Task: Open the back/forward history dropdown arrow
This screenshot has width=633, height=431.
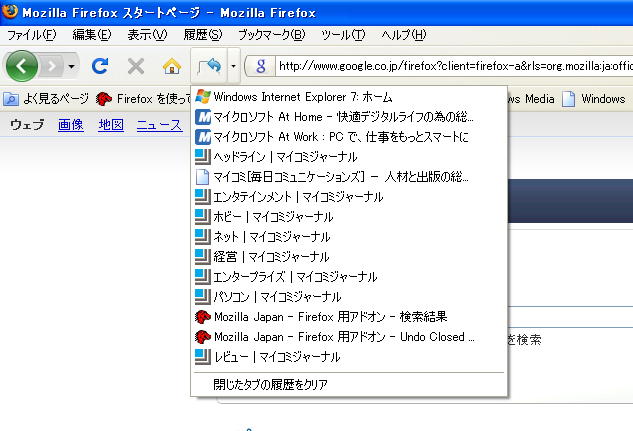Action: point(71,66)
